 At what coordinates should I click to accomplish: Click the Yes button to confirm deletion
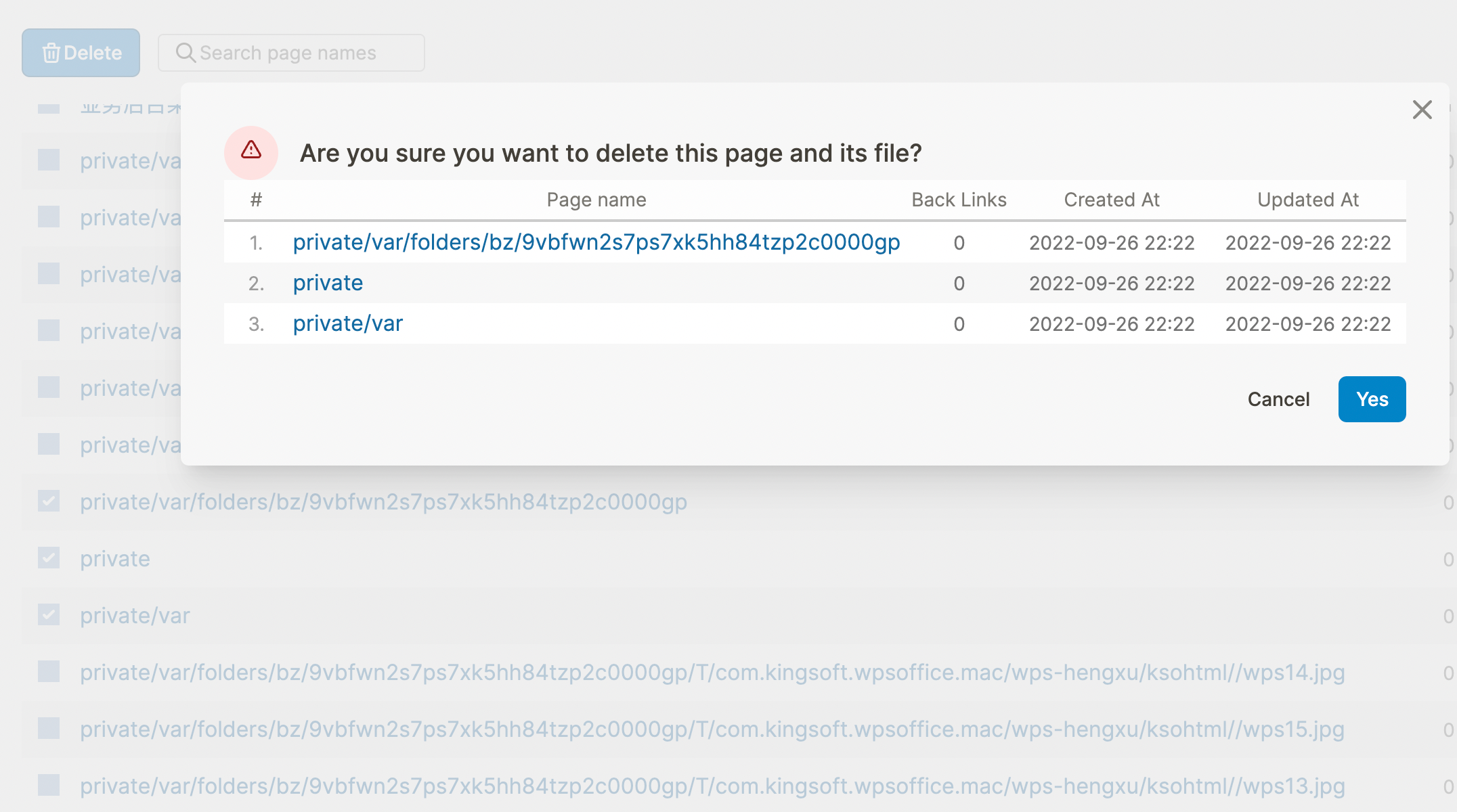click(1372, 399)
